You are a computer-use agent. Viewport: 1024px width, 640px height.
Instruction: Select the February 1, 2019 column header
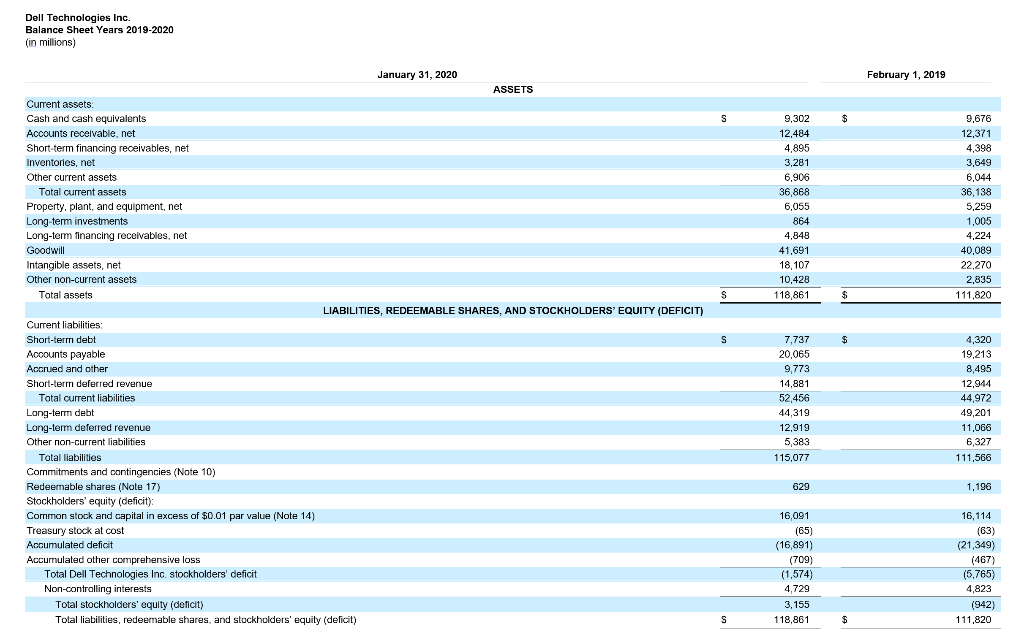(x=905, y=74)
